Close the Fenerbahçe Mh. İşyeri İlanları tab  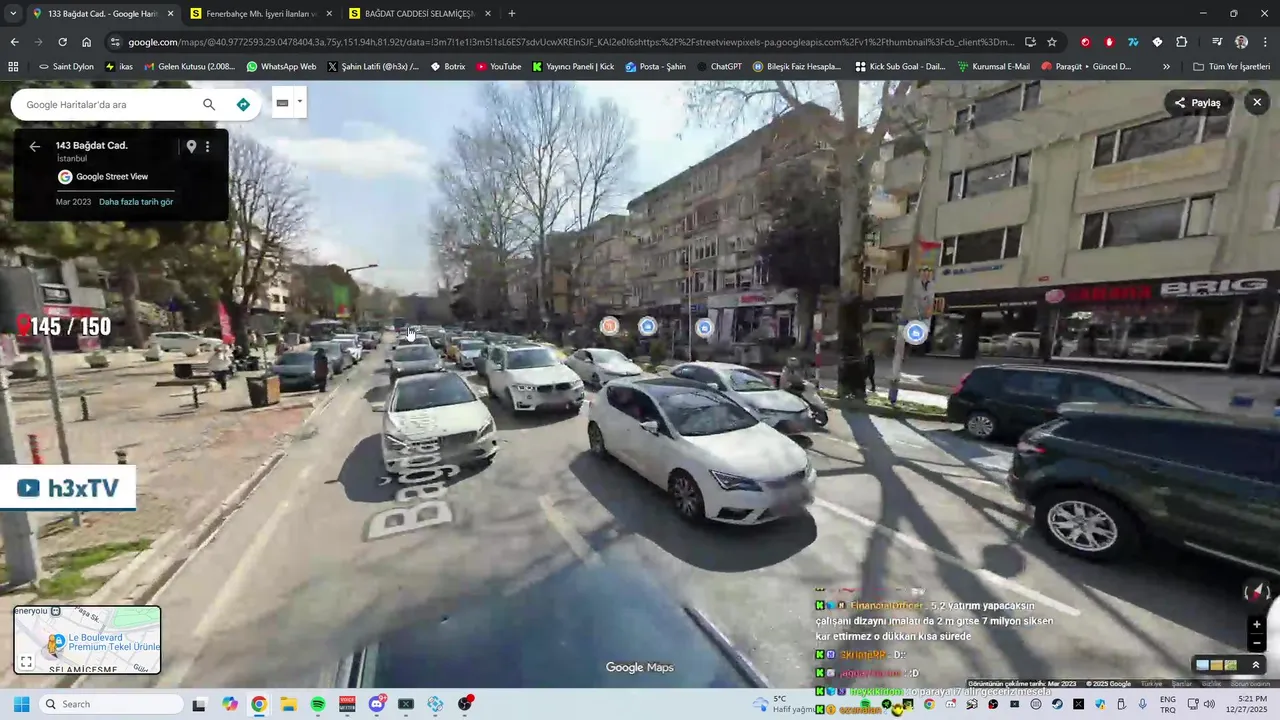coord(329,14)
